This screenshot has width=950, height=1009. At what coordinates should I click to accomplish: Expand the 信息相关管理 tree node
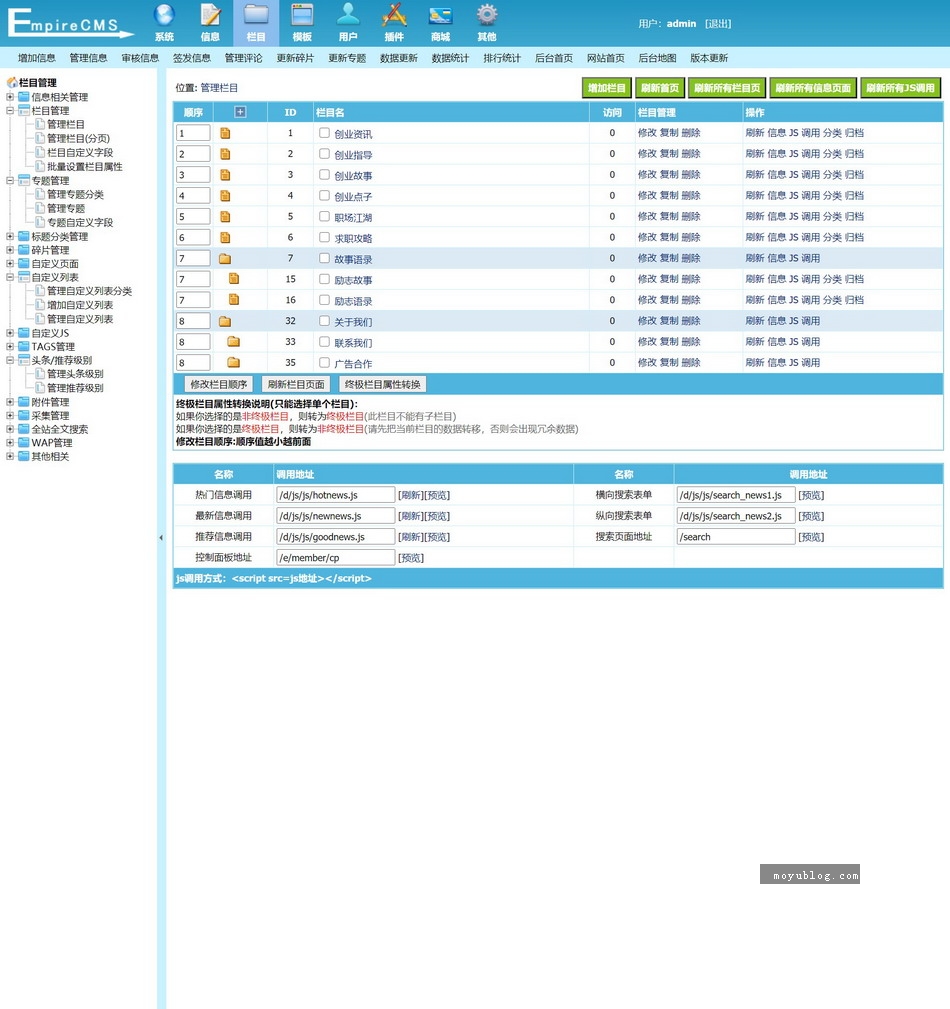click(x=10, y=97)
